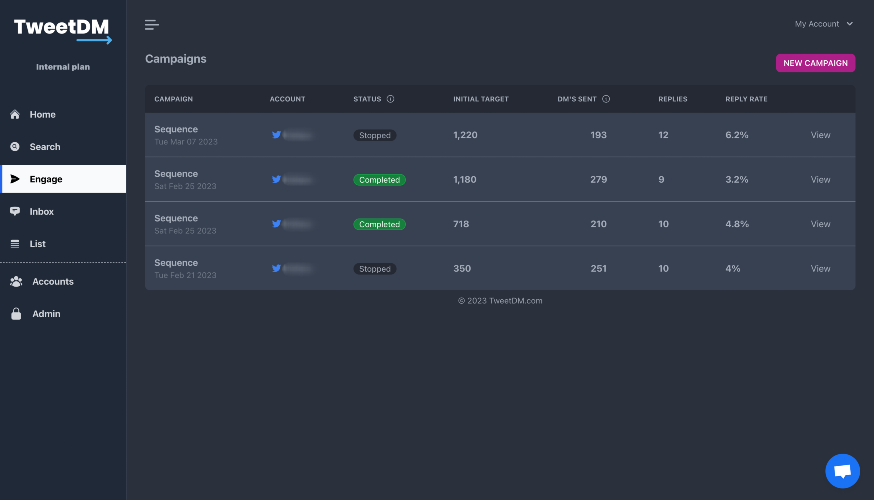
Task: Click the INITIAL TARGET column header
Action: point(481,99)
